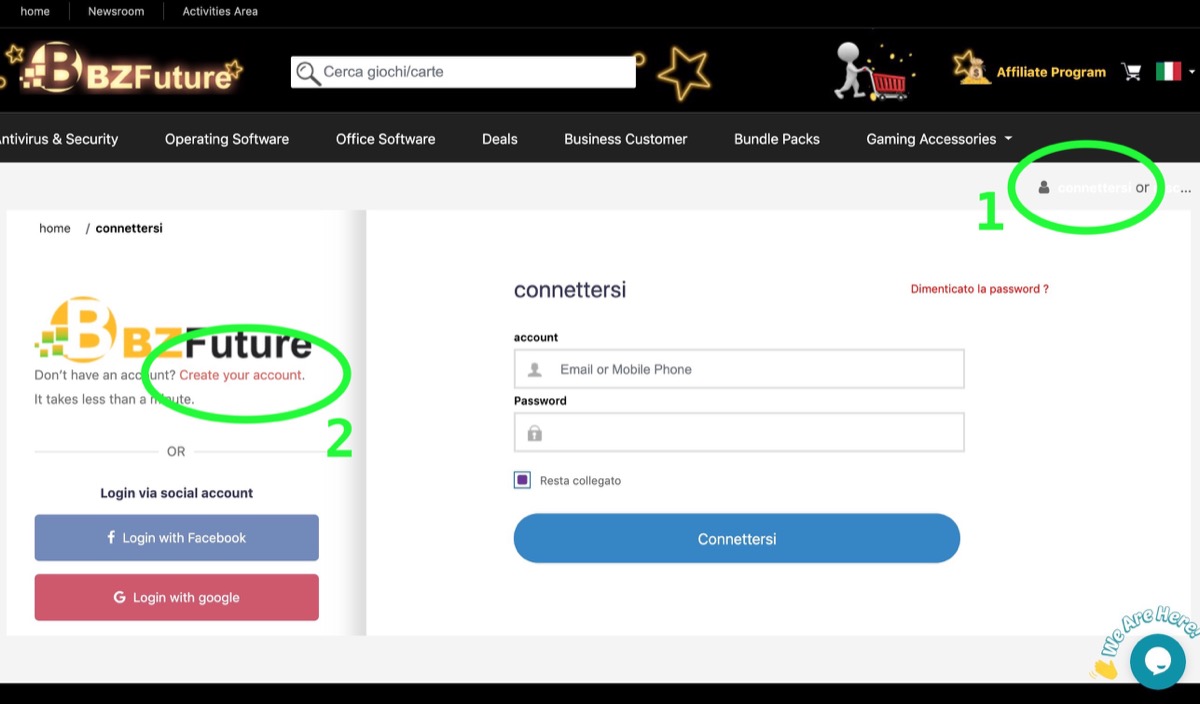The height and width of the screenshot is (704, 1200).
Task: Open Business Customer page
Action: pyautogui.click(x=626, y=139)
